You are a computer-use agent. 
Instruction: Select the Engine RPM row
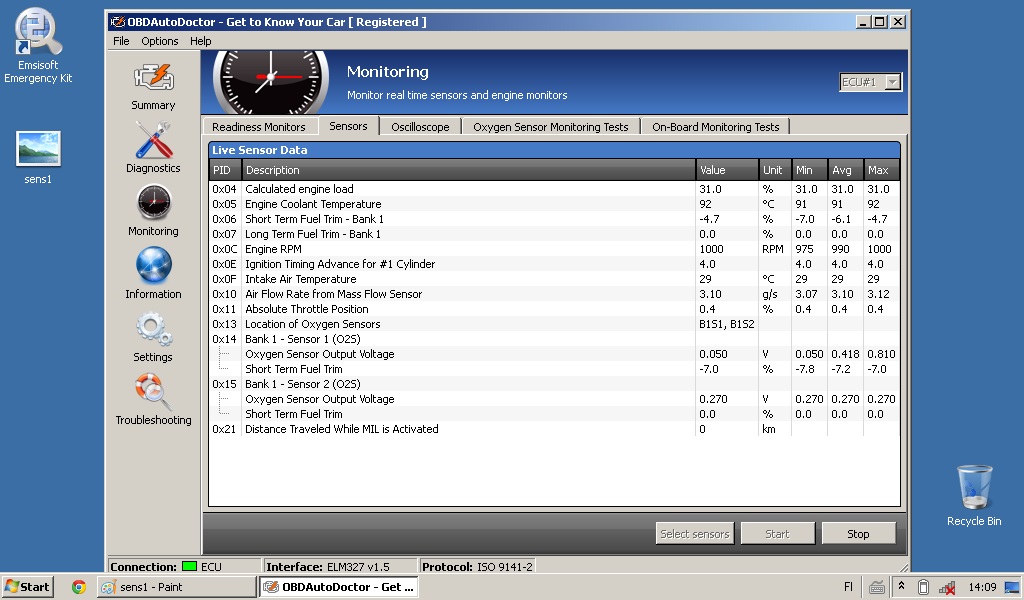click(x=554, y=249)
